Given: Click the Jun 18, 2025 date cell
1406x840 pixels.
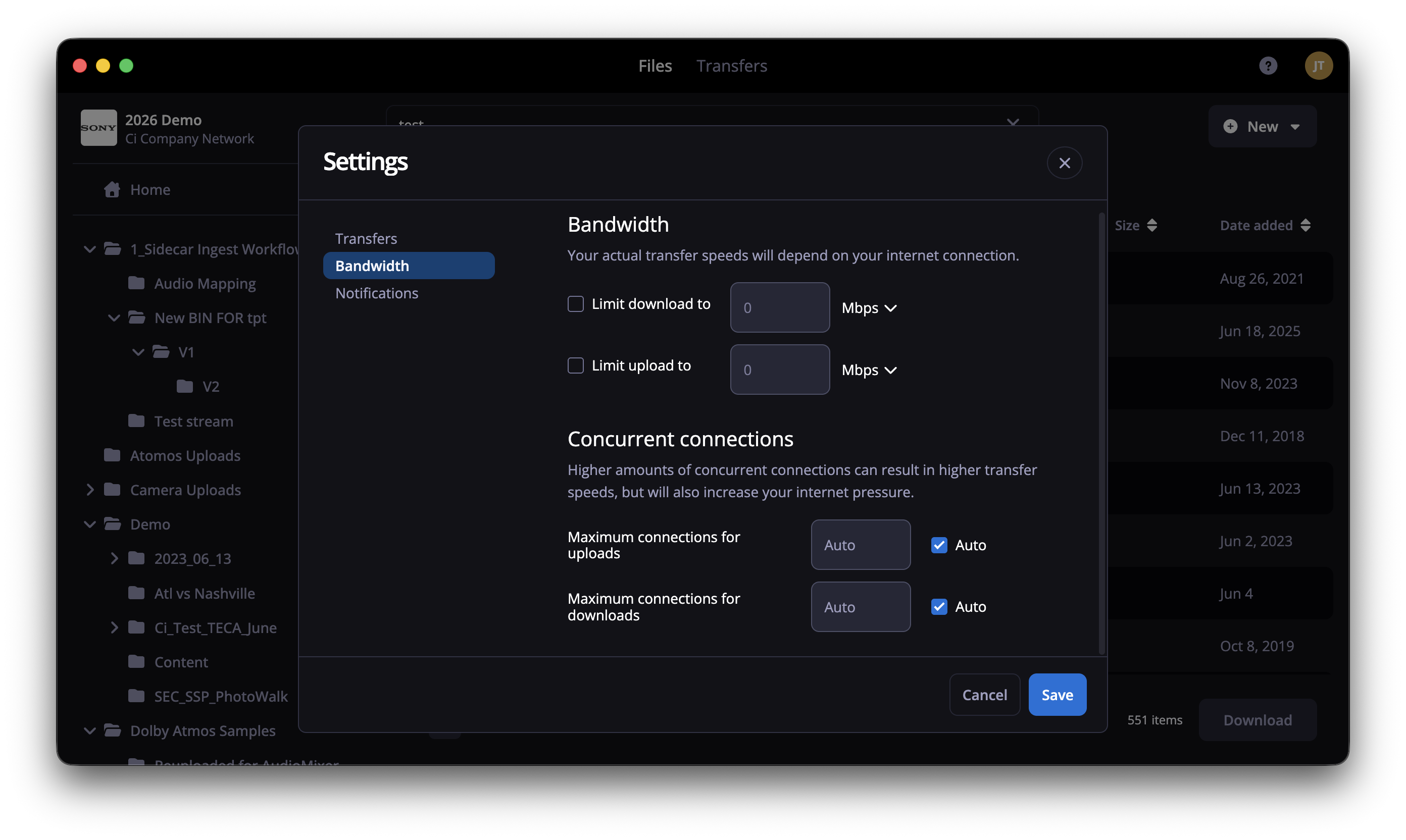Looking at the screenshot, I should tap(1260, 331).
